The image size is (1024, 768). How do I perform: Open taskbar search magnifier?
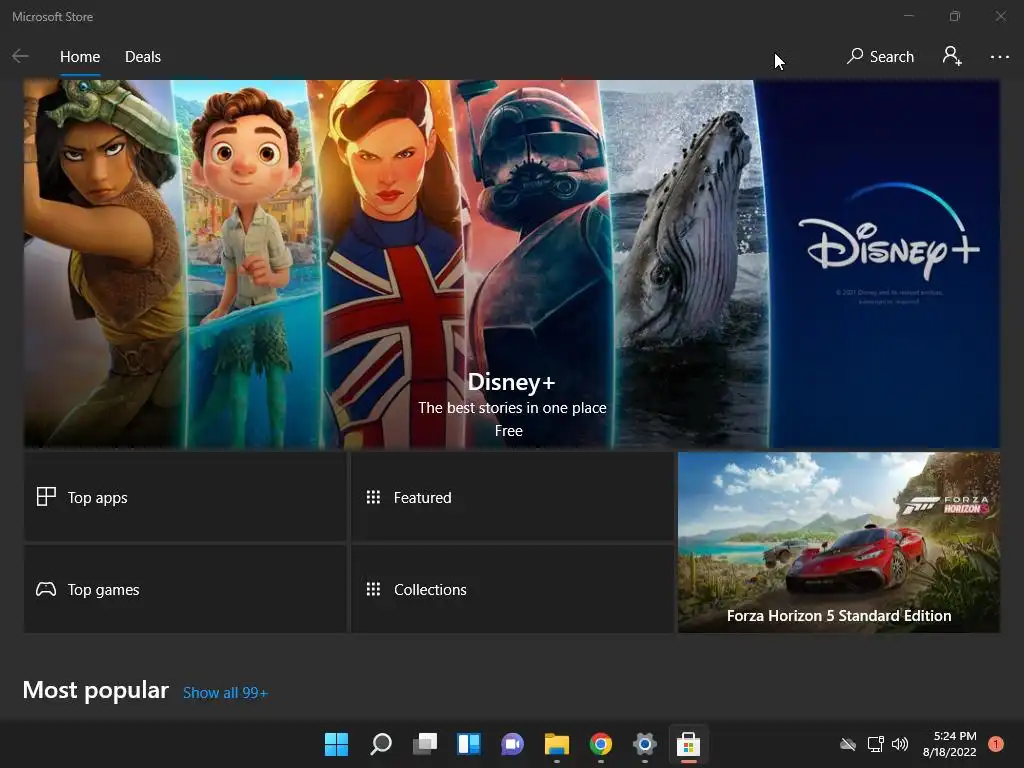coord(381,744)
